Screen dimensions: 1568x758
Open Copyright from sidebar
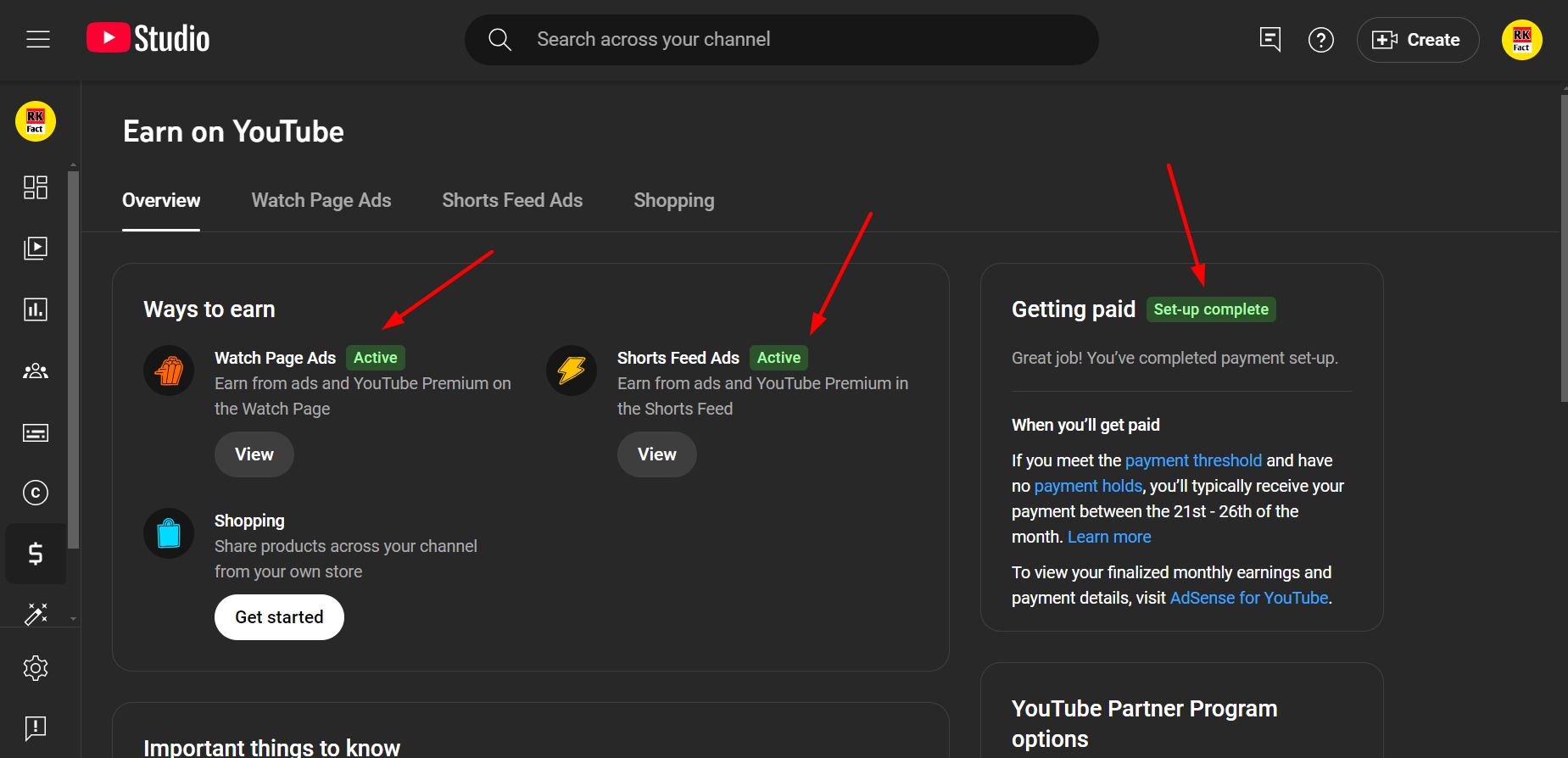point(36,493)
